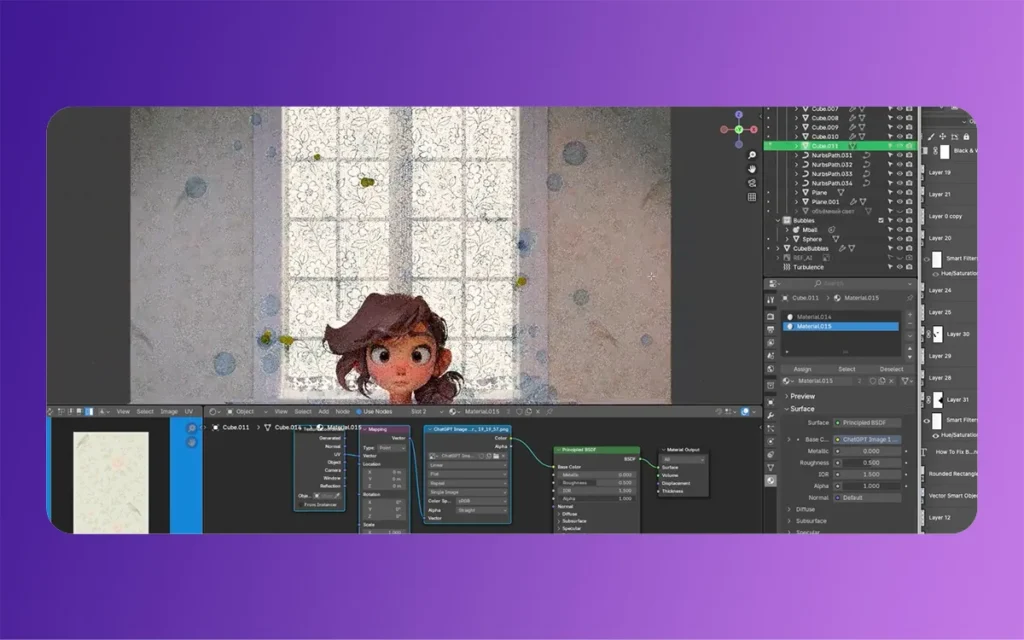Open the World properties tab icon
This screenshot has height=640, width=1024.
(x=771, y=369)
